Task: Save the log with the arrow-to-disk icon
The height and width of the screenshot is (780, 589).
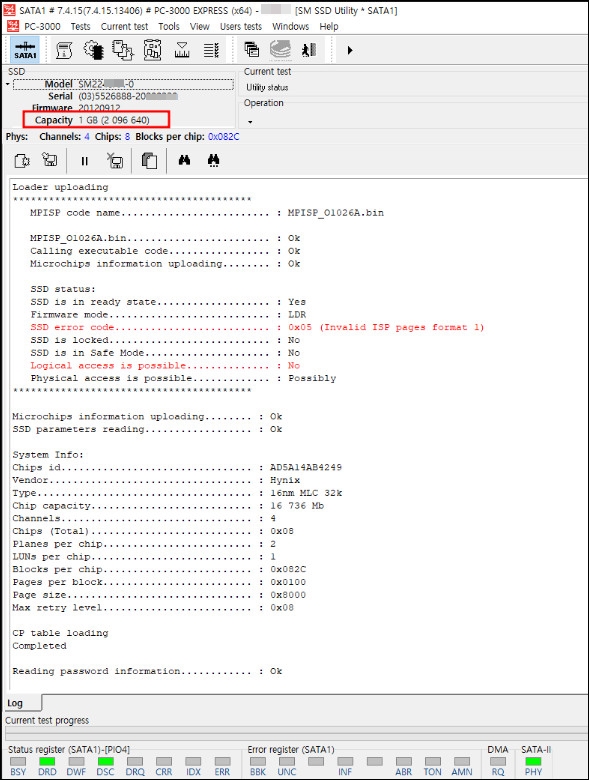Action: 50,160
